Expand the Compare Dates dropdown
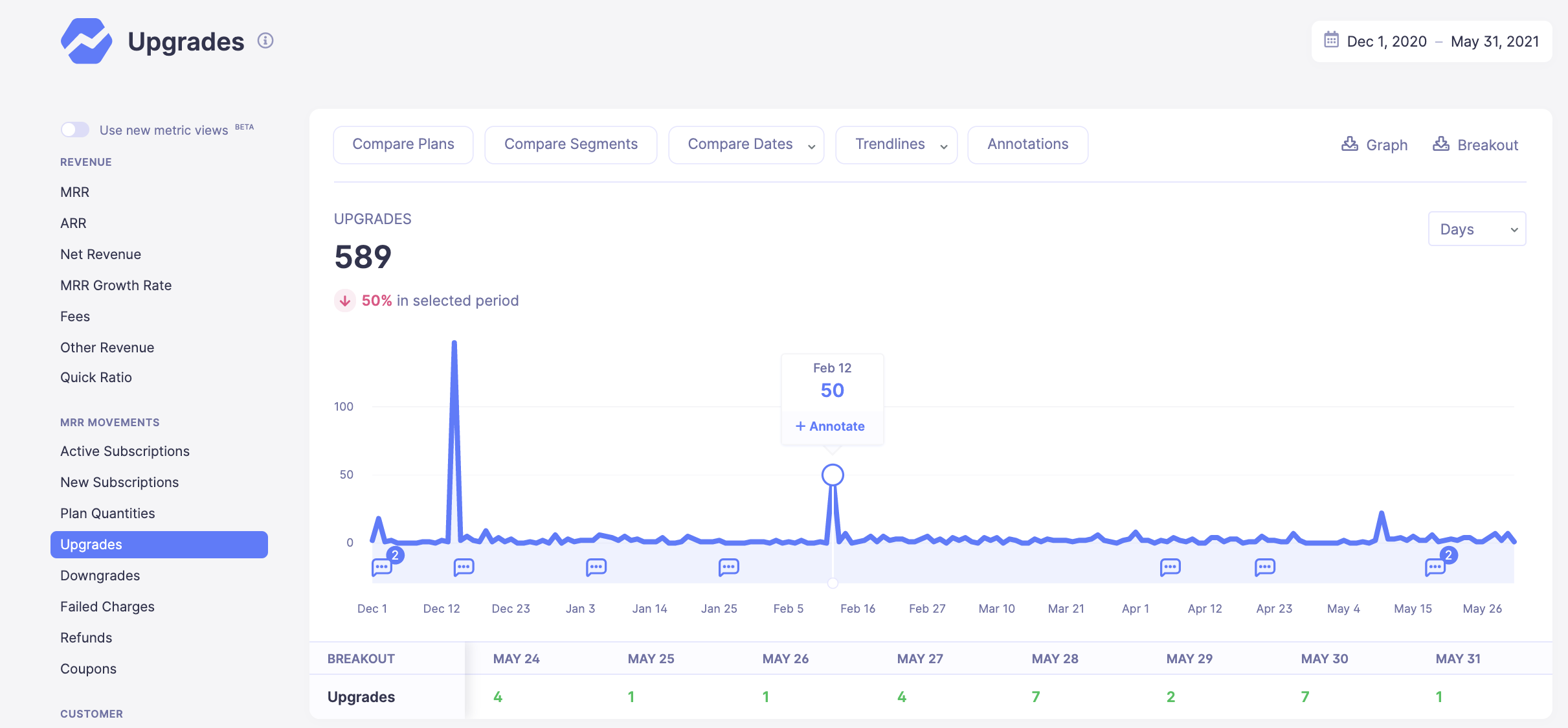Viewport: 1568px width, 728px height. 746,144
